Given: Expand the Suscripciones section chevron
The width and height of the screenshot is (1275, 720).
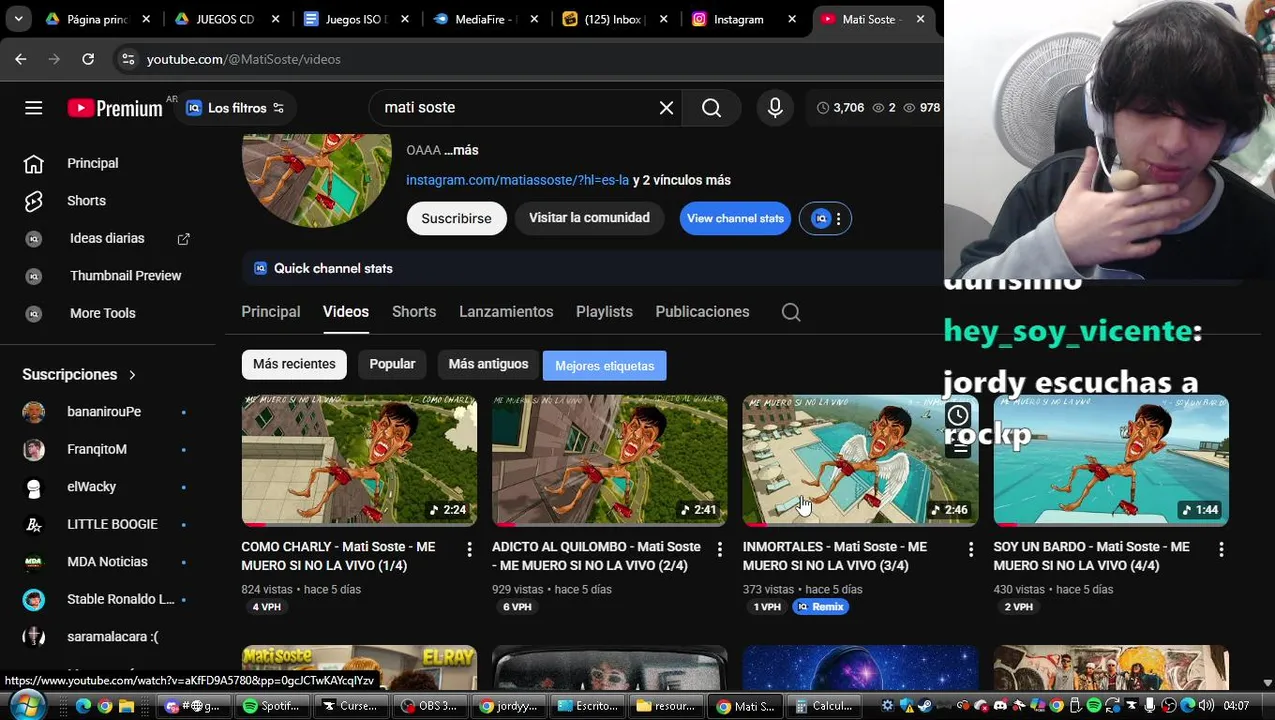Looking at the screenshot, I should pos(132,375).
